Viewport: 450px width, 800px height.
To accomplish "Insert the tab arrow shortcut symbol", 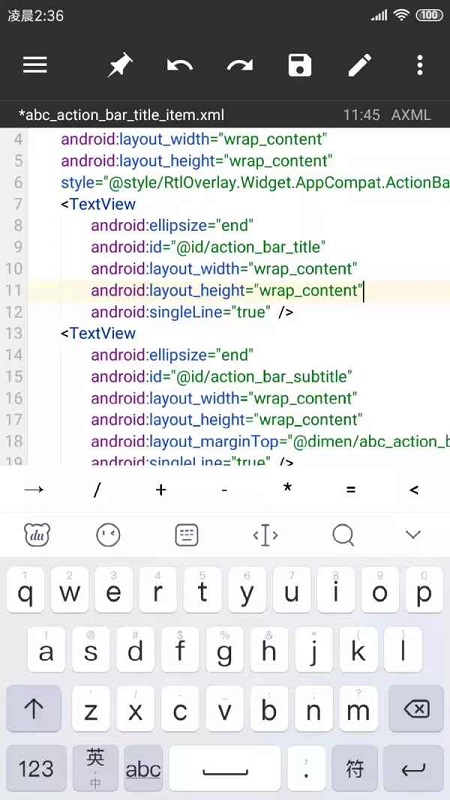I will [34, 490].
